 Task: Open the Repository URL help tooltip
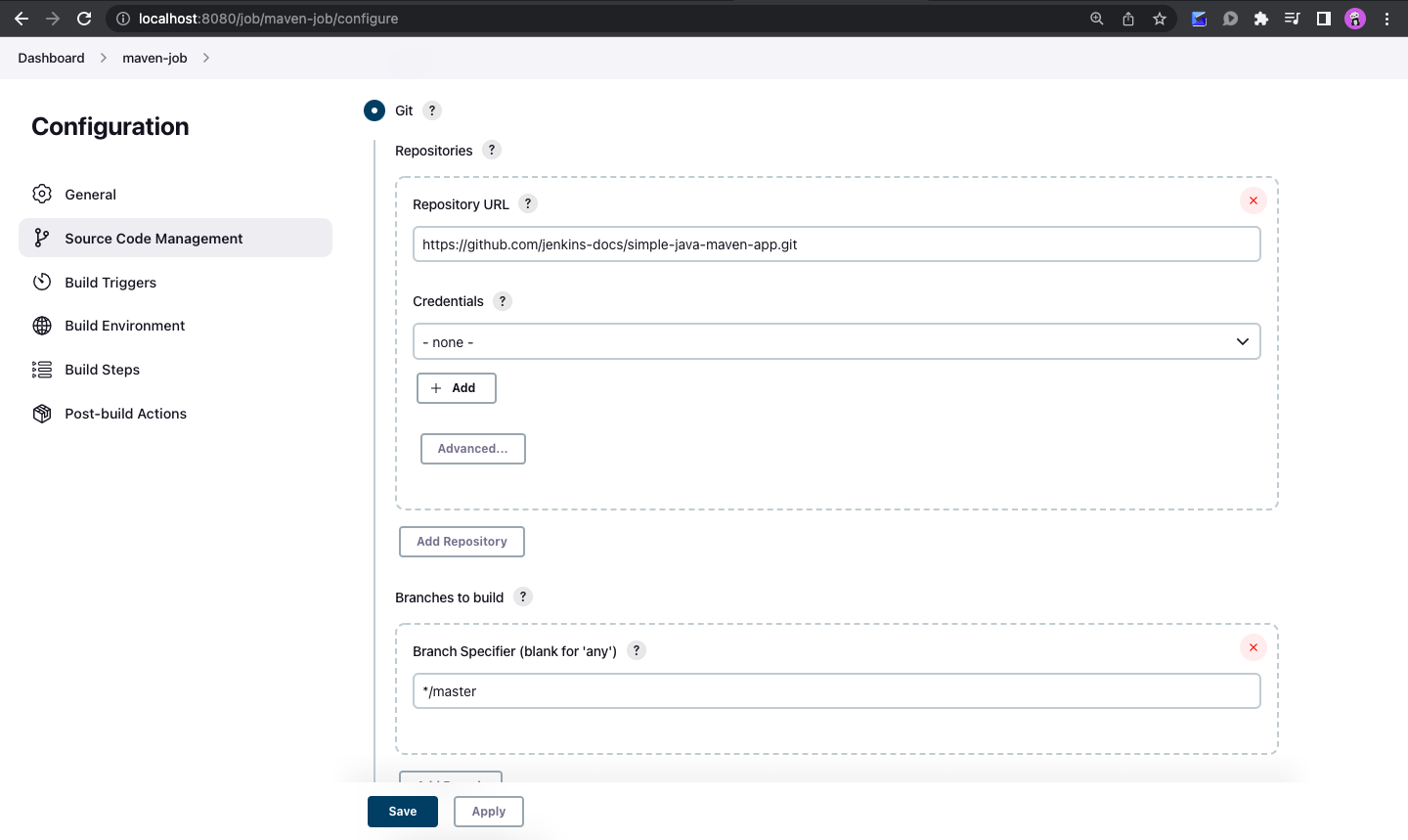tap(528, 203)
